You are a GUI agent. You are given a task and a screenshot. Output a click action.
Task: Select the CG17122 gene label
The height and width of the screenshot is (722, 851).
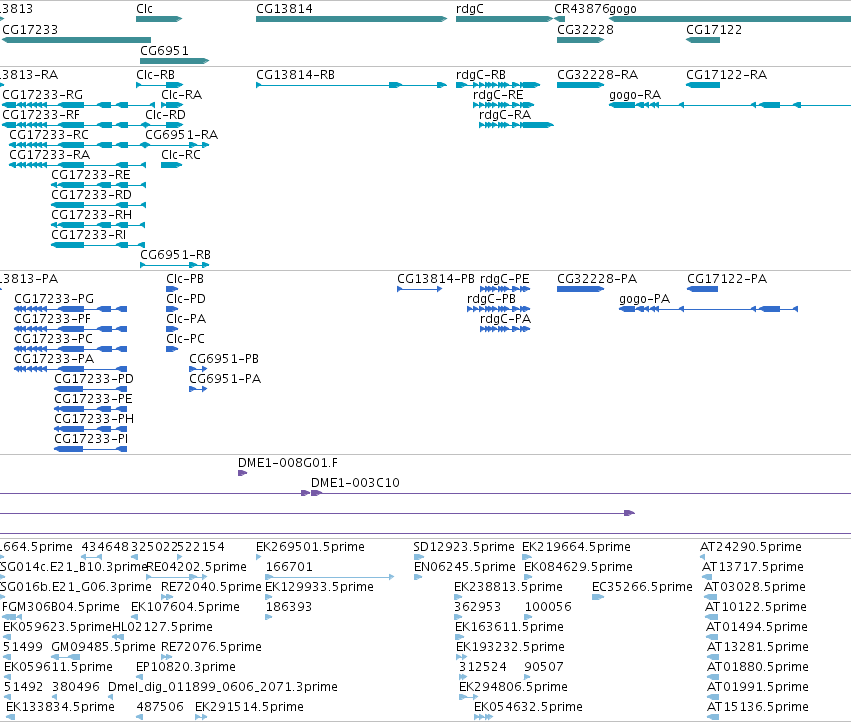point(714,29)
